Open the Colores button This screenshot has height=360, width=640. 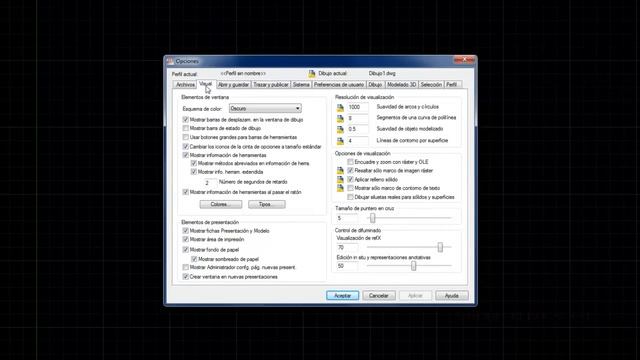pyautogui.click(x=220, y=204)
